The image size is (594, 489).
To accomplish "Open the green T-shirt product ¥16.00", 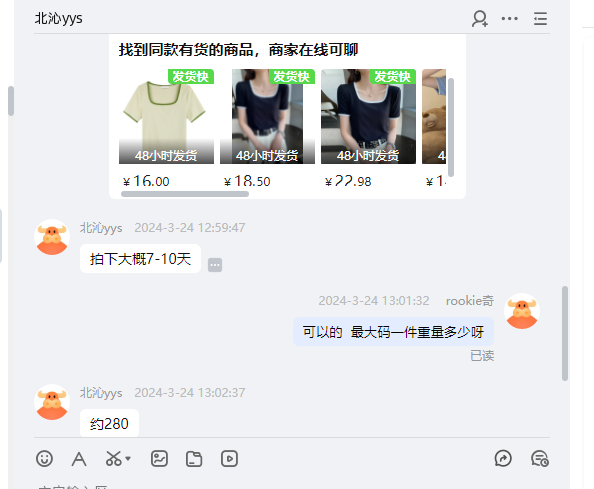I will 166,129.
